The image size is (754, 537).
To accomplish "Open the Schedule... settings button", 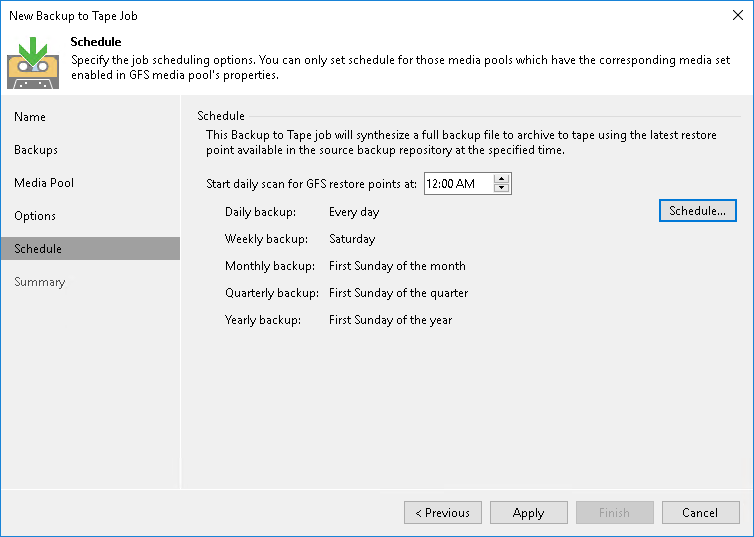I will point(697,211).
